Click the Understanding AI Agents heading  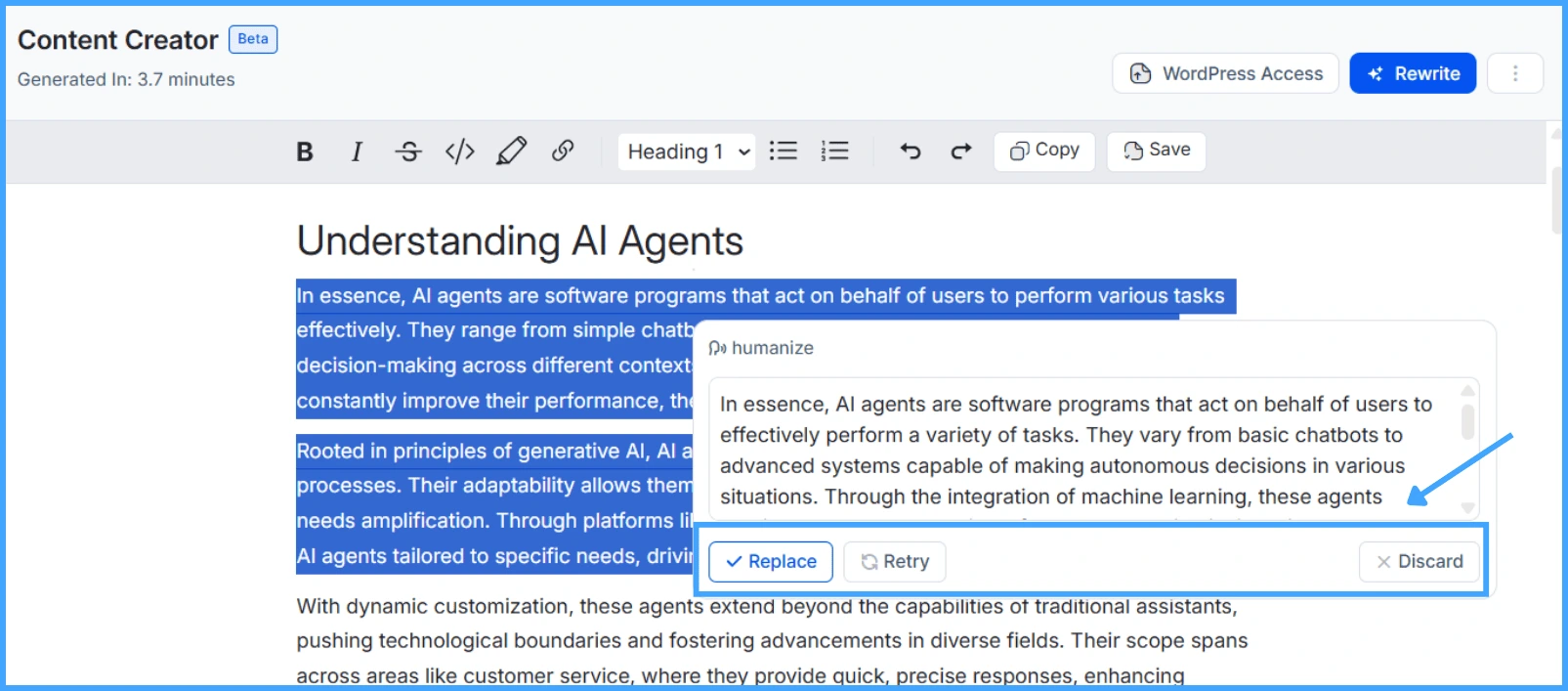pos(520,241)
